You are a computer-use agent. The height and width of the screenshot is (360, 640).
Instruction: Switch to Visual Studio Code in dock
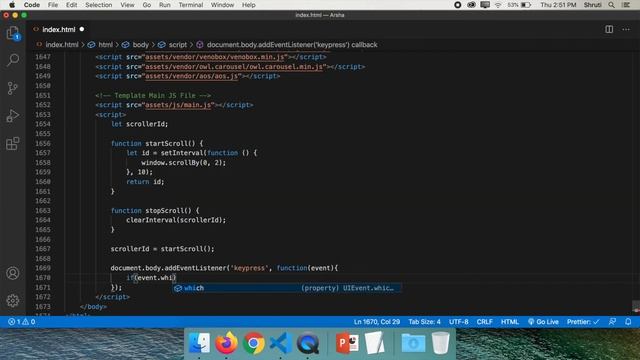(280, 342)
